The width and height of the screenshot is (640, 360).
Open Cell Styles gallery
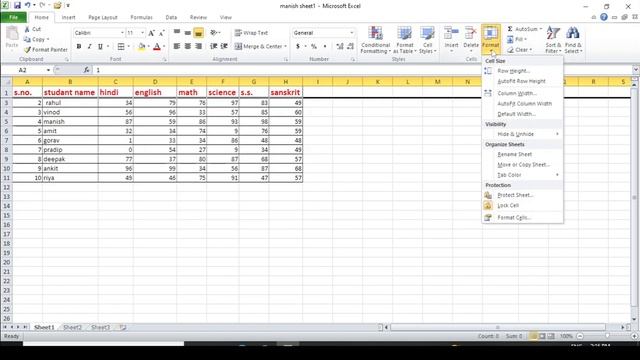click(427, 40)
